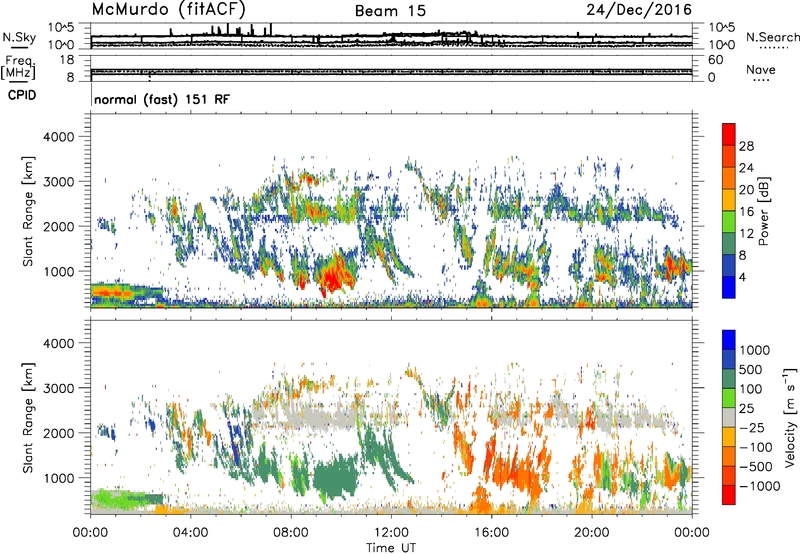The width and height of the screenshot is (800, 554).
Task: Click the 'Time UT' axis title
Action: click(x=391, y=548)
